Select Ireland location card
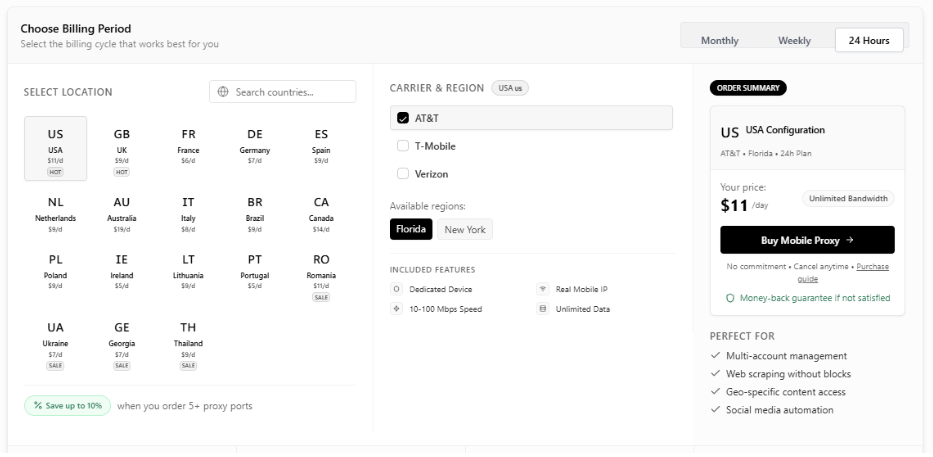 [x=121, y=274]
